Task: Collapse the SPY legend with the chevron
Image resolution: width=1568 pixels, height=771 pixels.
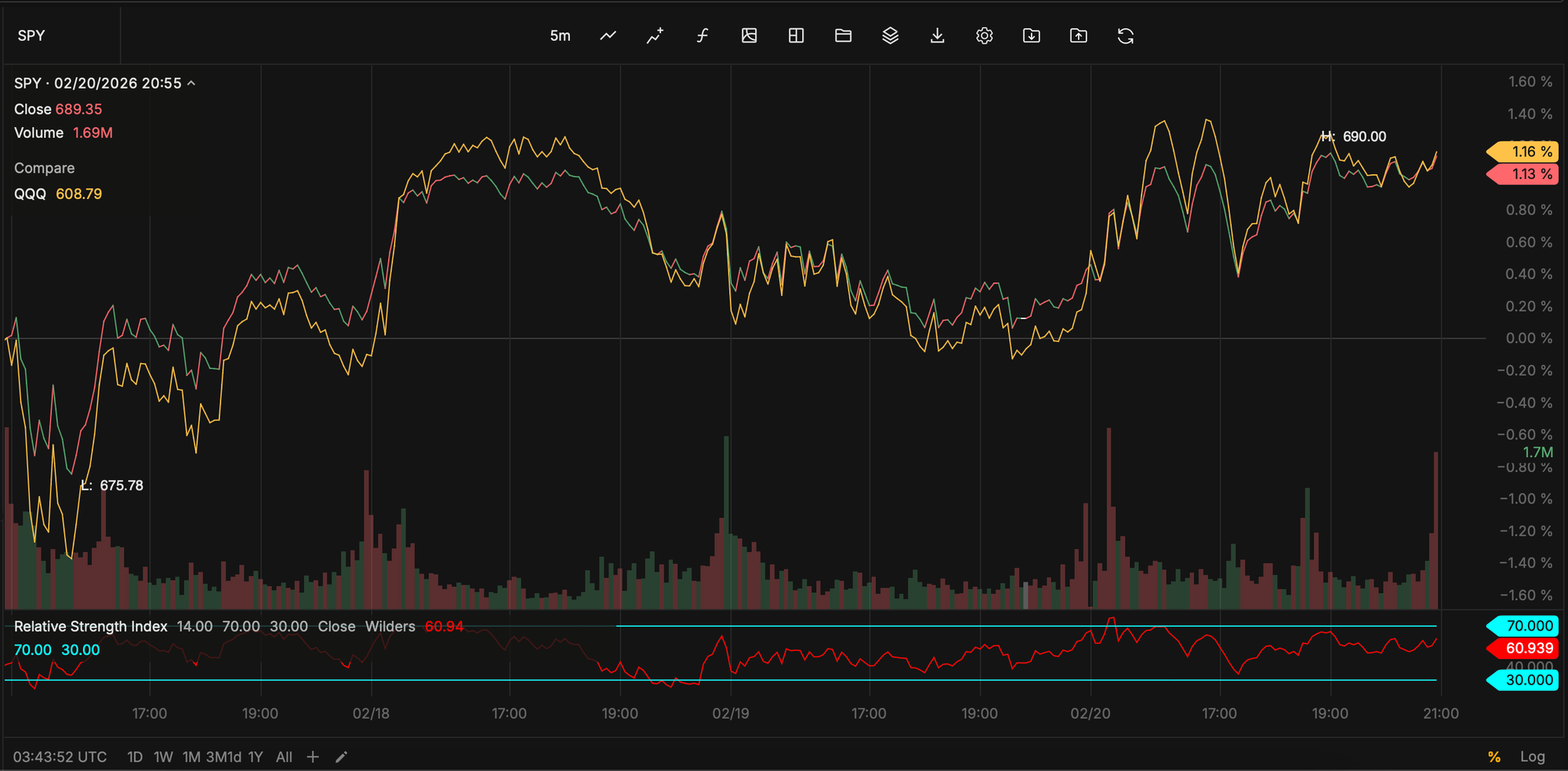Action: (x=193, y=82)
